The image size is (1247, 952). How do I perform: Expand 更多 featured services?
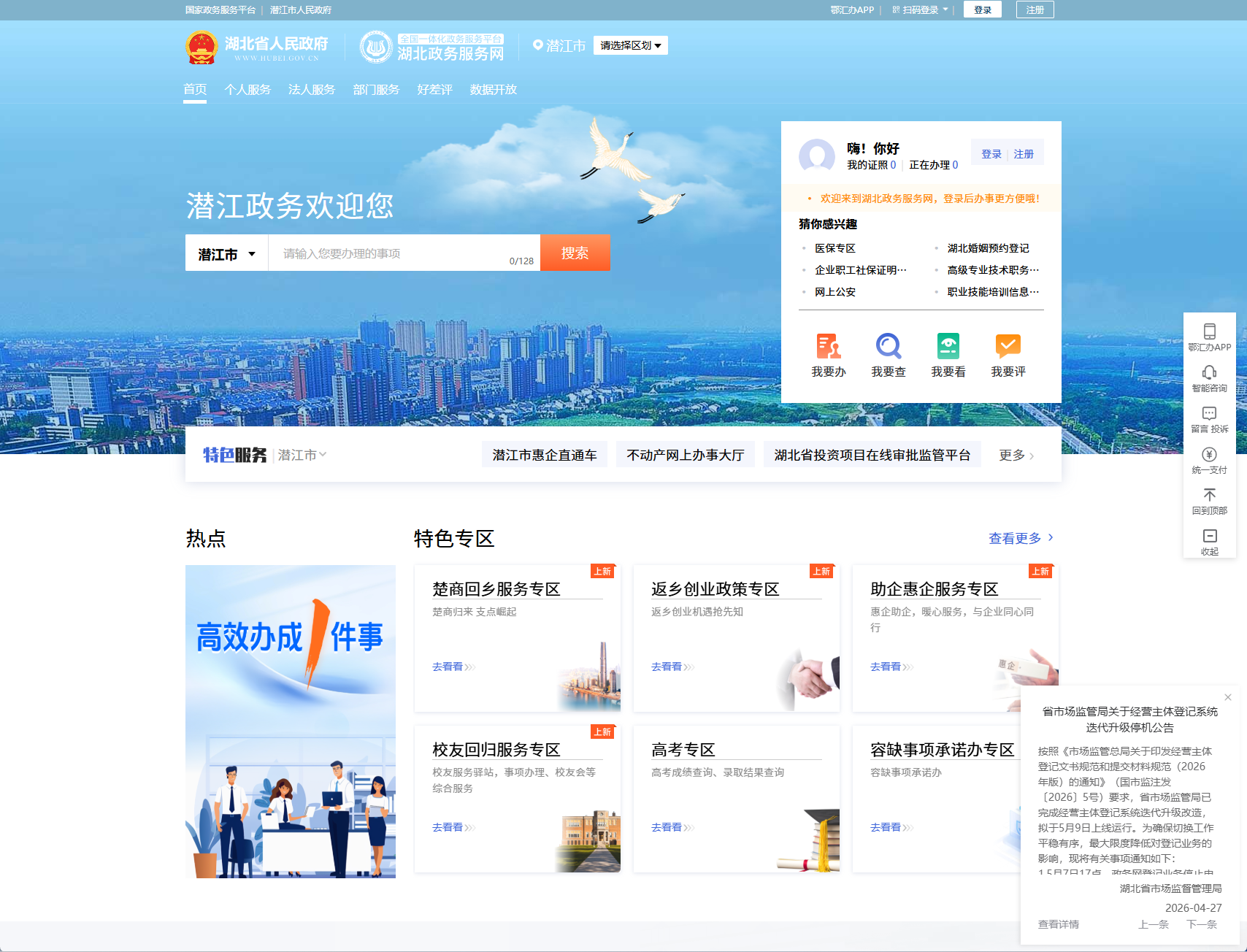coord(1016,456)
